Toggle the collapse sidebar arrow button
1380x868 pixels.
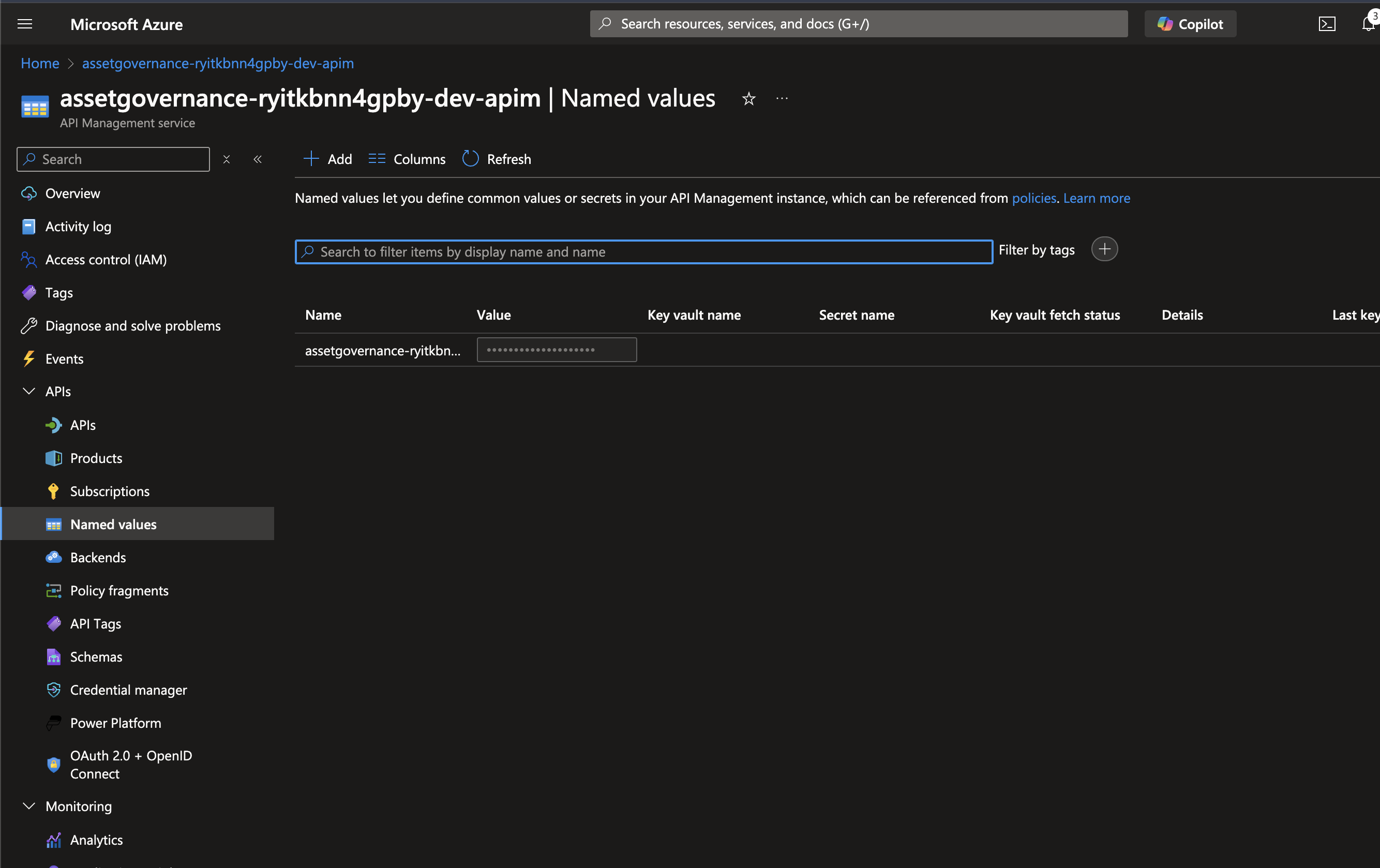pyautogui.click(x=257, y=158)
